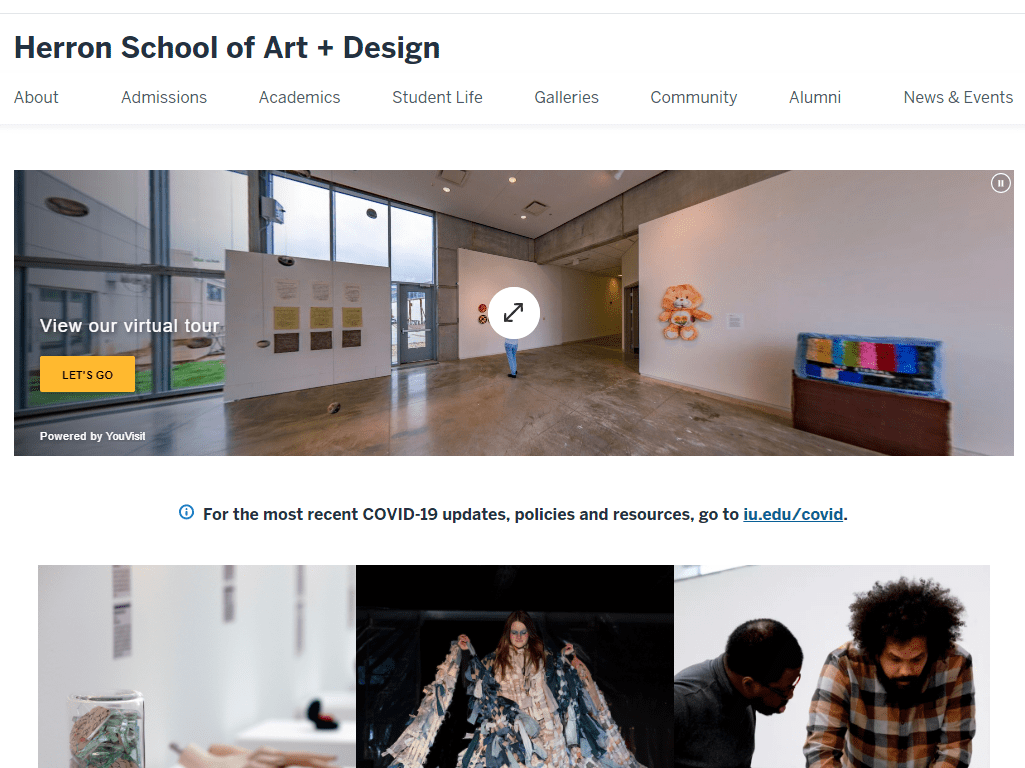Image resolution: width=1025 pixels, height=768 pixels.
Task: Expand the Academics navigation item
Action: 299,97
